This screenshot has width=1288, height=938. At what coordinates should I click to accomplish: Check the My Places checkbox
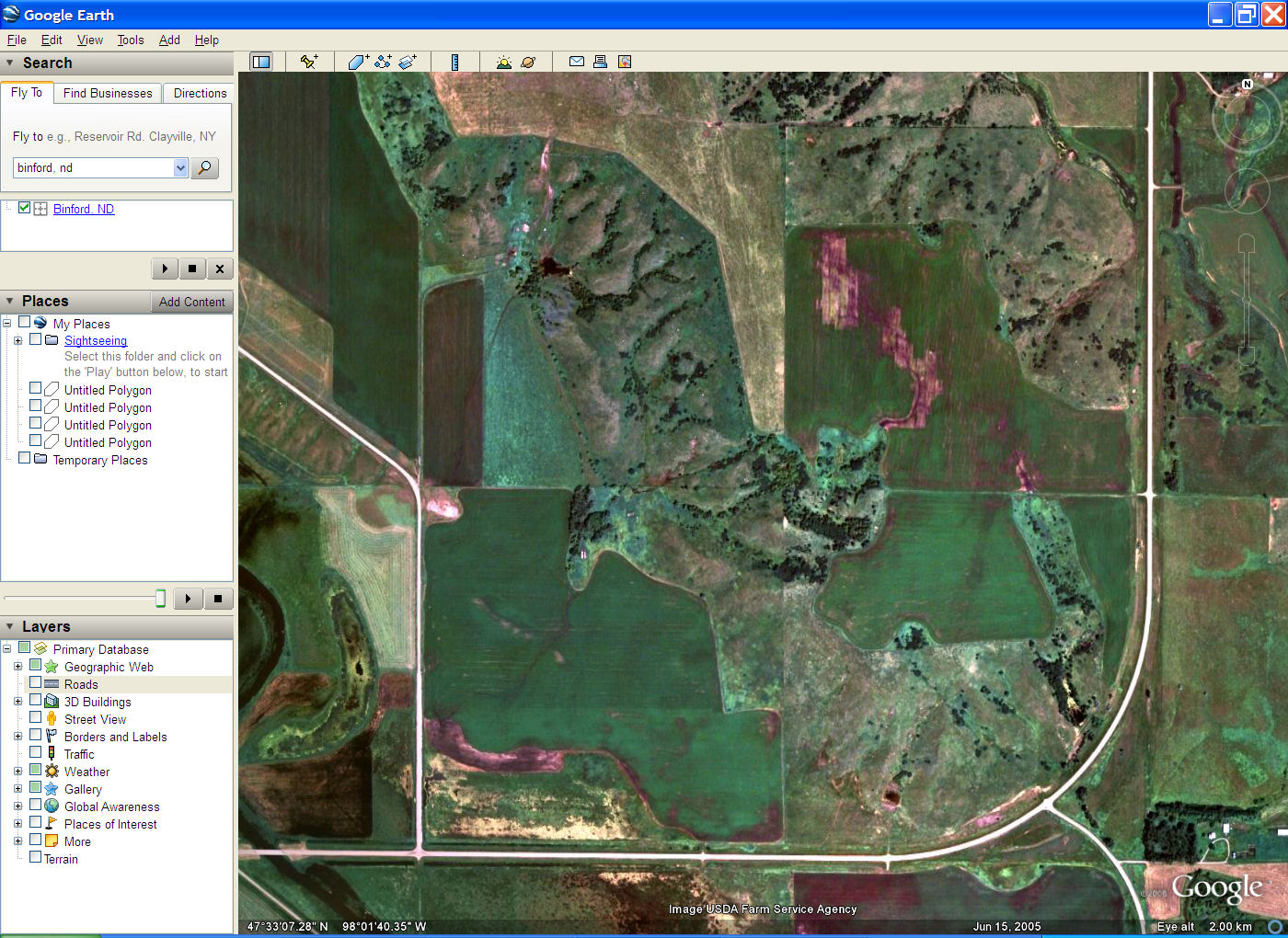point(24,323)
